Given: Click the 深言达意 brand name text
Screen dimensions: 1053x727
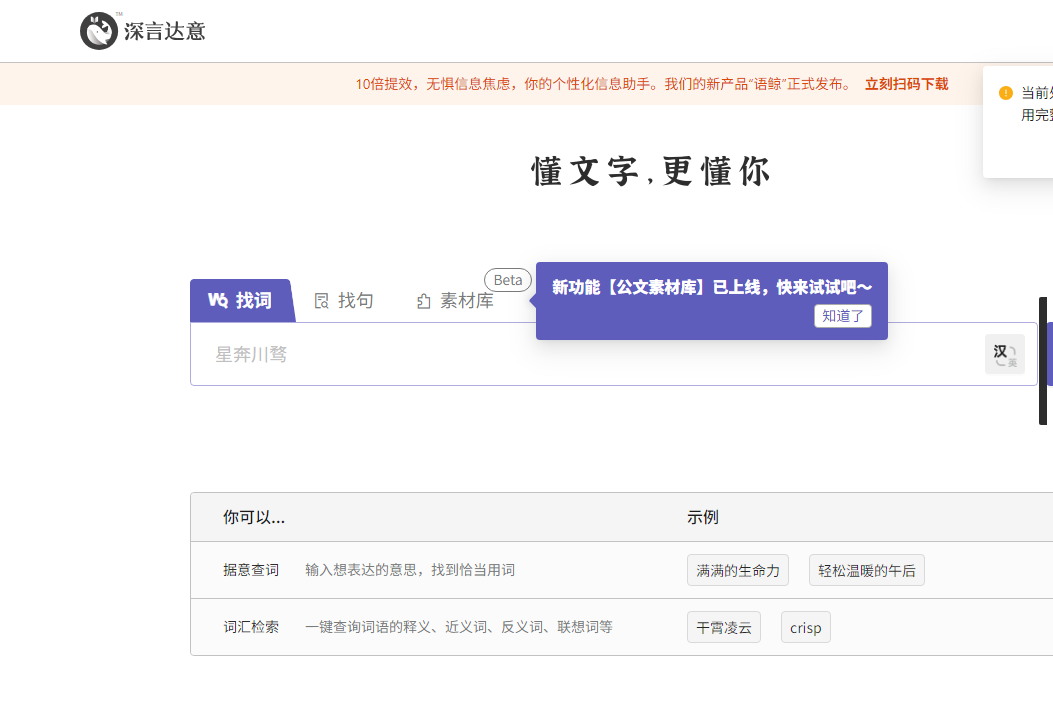Looking at the screenshot, I should click(x=165, y=32).
